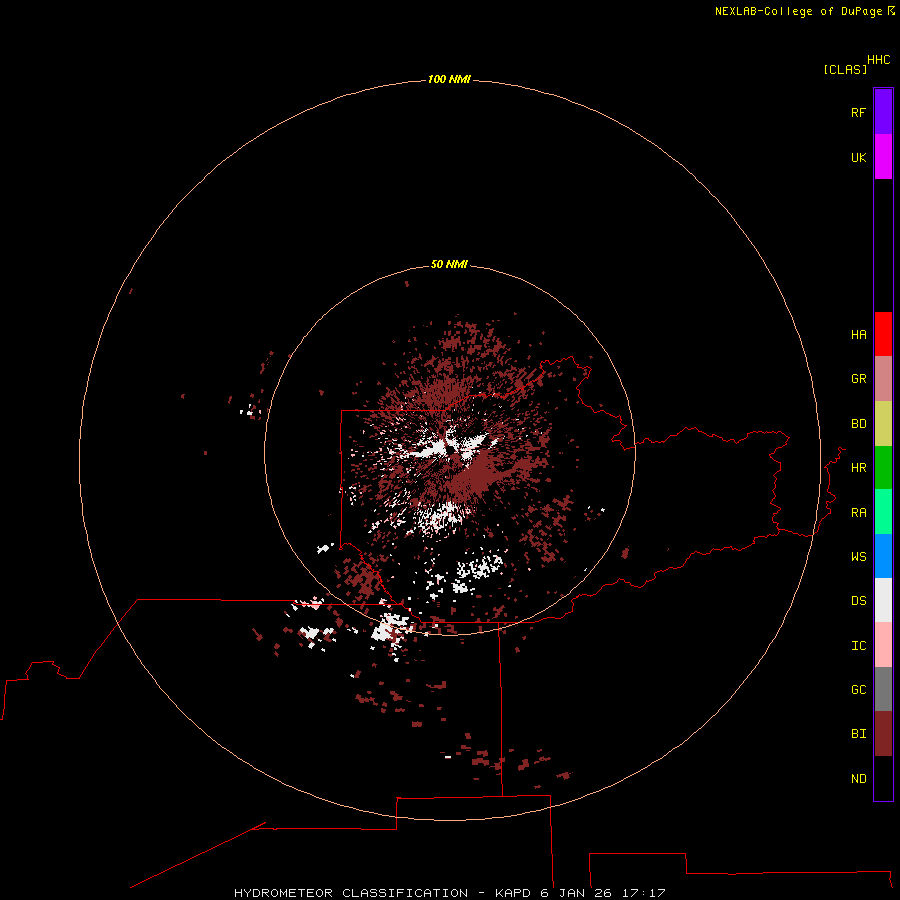The width and height of the screenshot is (900, 900).
Task: Click the BD yellow legend swatch
Action: click(x=883, y=423)
